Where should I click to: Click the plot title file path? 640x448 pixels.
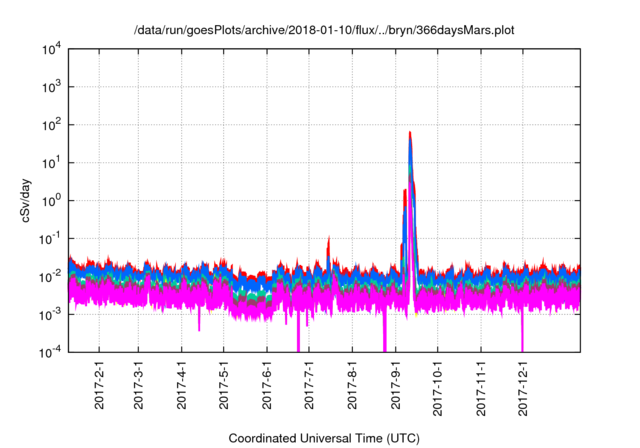(324, 30)
